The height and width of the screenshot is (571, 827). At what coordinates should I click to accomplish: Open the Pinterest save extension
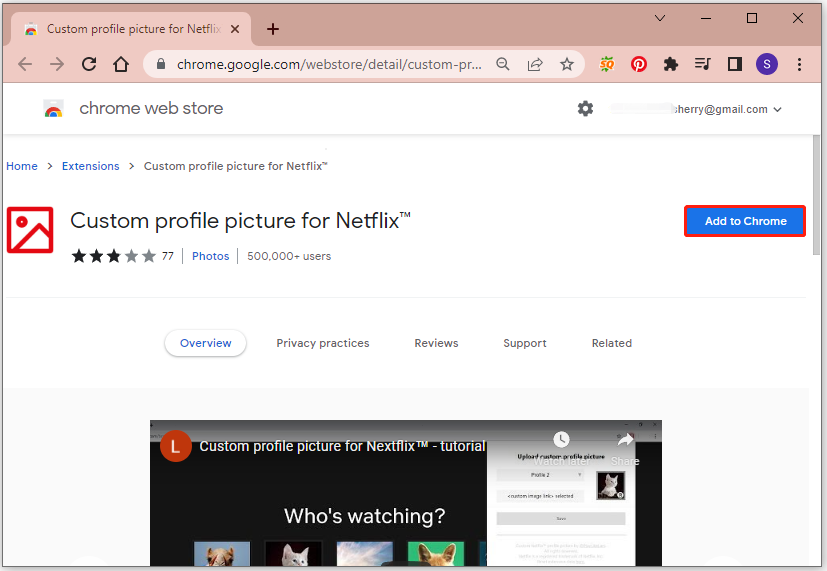point(639,64)
